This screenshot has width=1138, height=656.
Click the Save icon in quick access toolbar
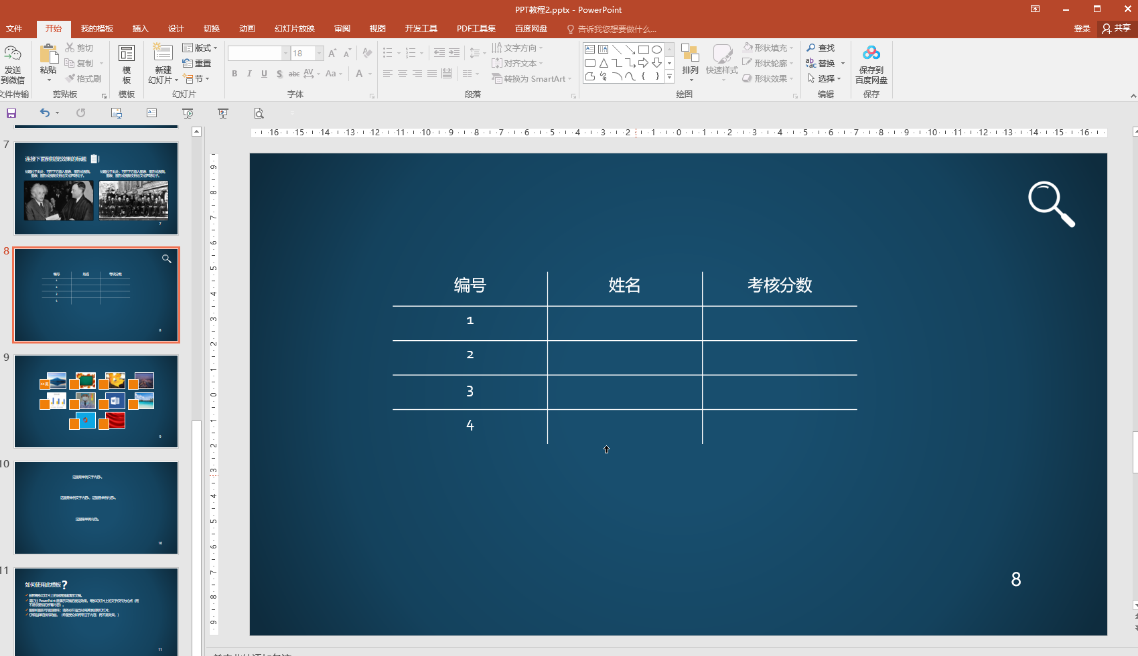[x=11, y=113]
